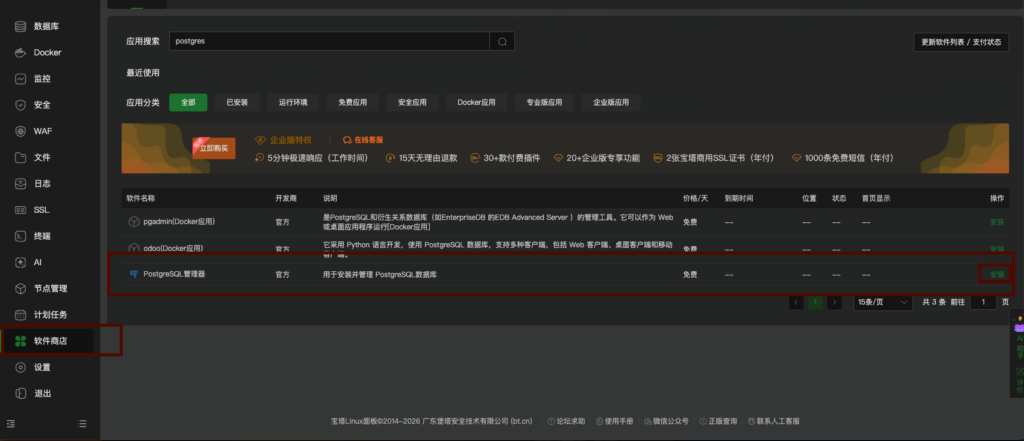The image size is (1024, 441).
Task: Click the pgadmin cube icon
Action: pyautogui.click(x=133, y=222)
